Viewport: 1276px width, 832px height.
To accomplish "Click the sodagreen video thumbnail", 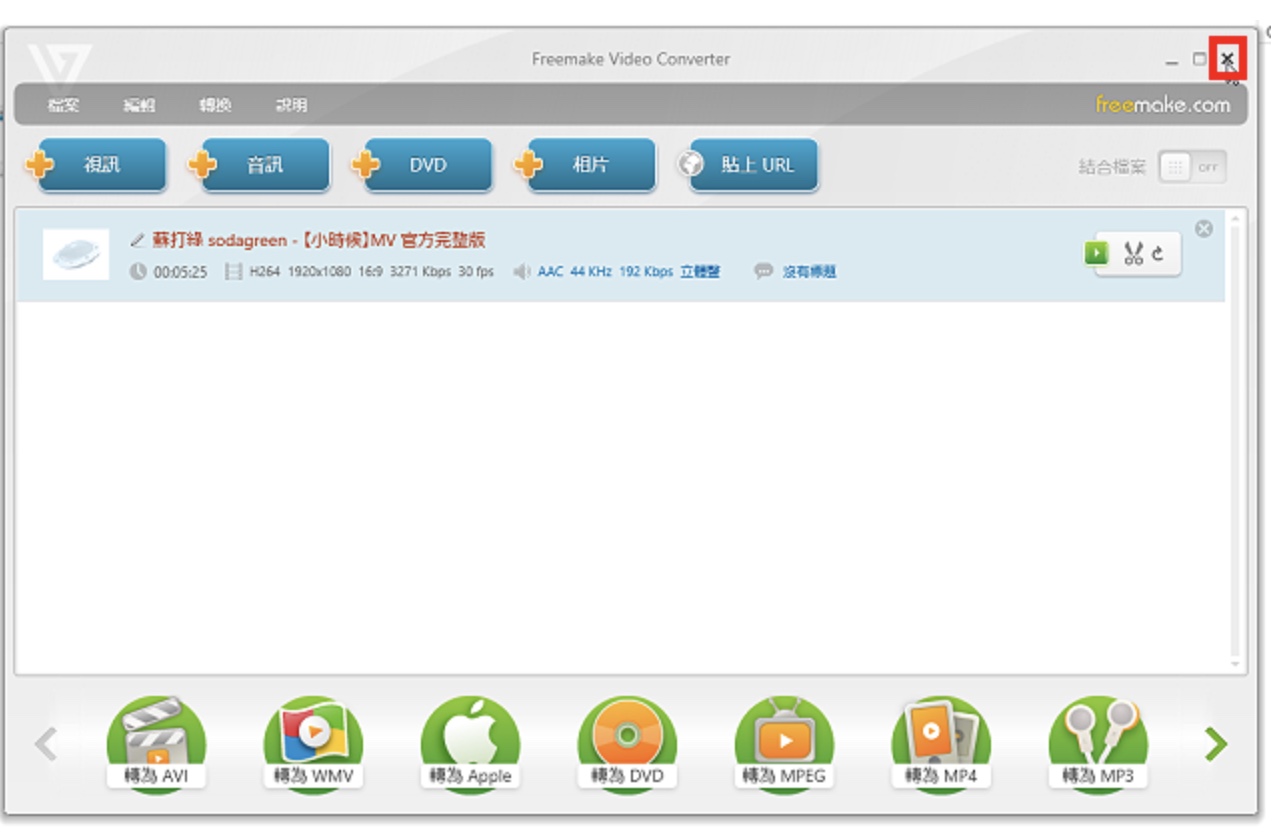I will pyautogui.click(x=76, y=255).
